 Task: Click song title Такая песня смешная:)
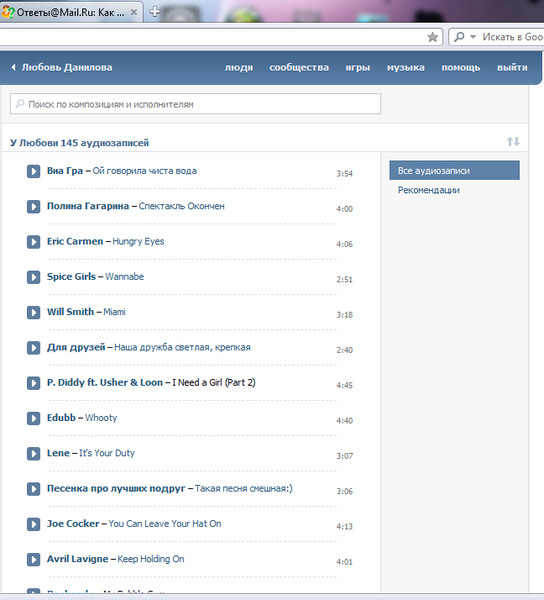tap(244, 489)
